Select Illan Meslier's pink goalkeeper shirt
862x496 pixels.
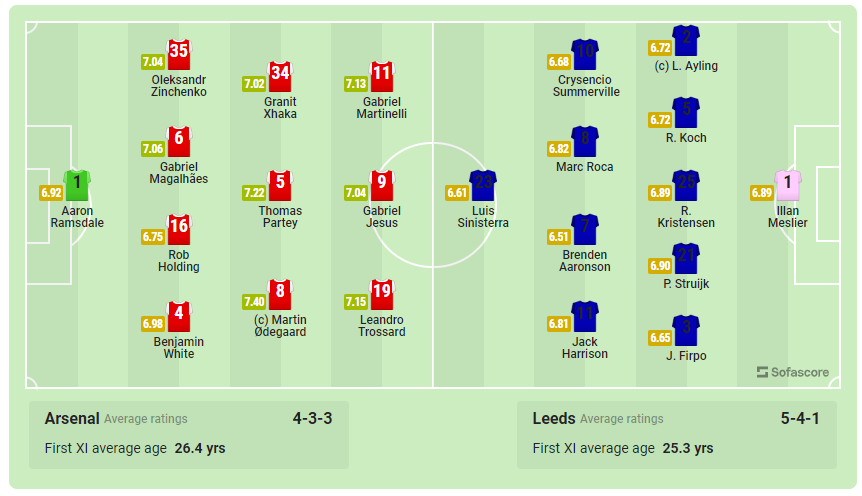(x=788, y=186)
